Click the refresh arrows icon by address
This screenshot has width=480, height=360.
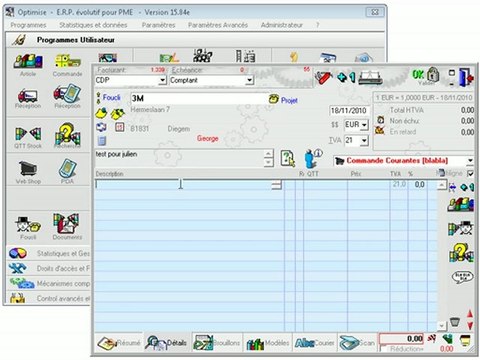(101, 127)
